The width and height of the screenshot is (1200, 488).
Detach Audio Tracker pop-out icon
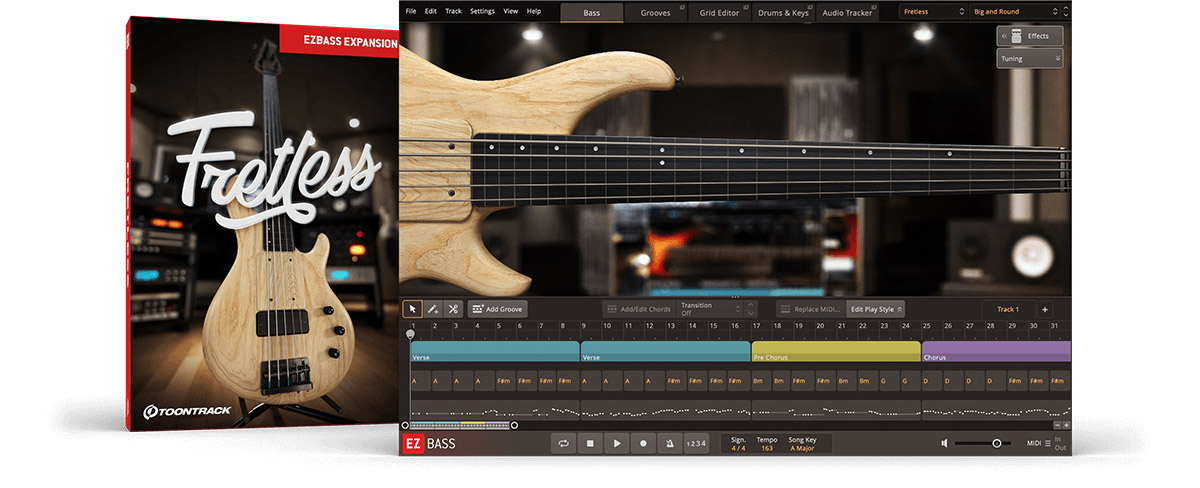click(x=873, y=7)
